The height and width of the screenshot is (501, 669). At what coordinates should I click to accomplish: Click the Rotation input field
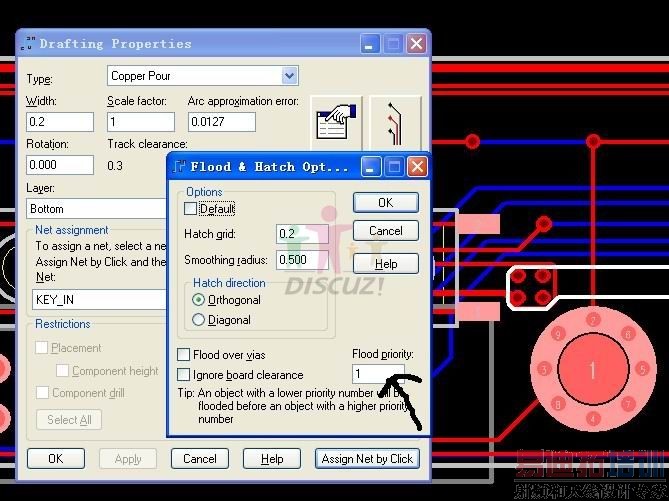coord(60,165)
